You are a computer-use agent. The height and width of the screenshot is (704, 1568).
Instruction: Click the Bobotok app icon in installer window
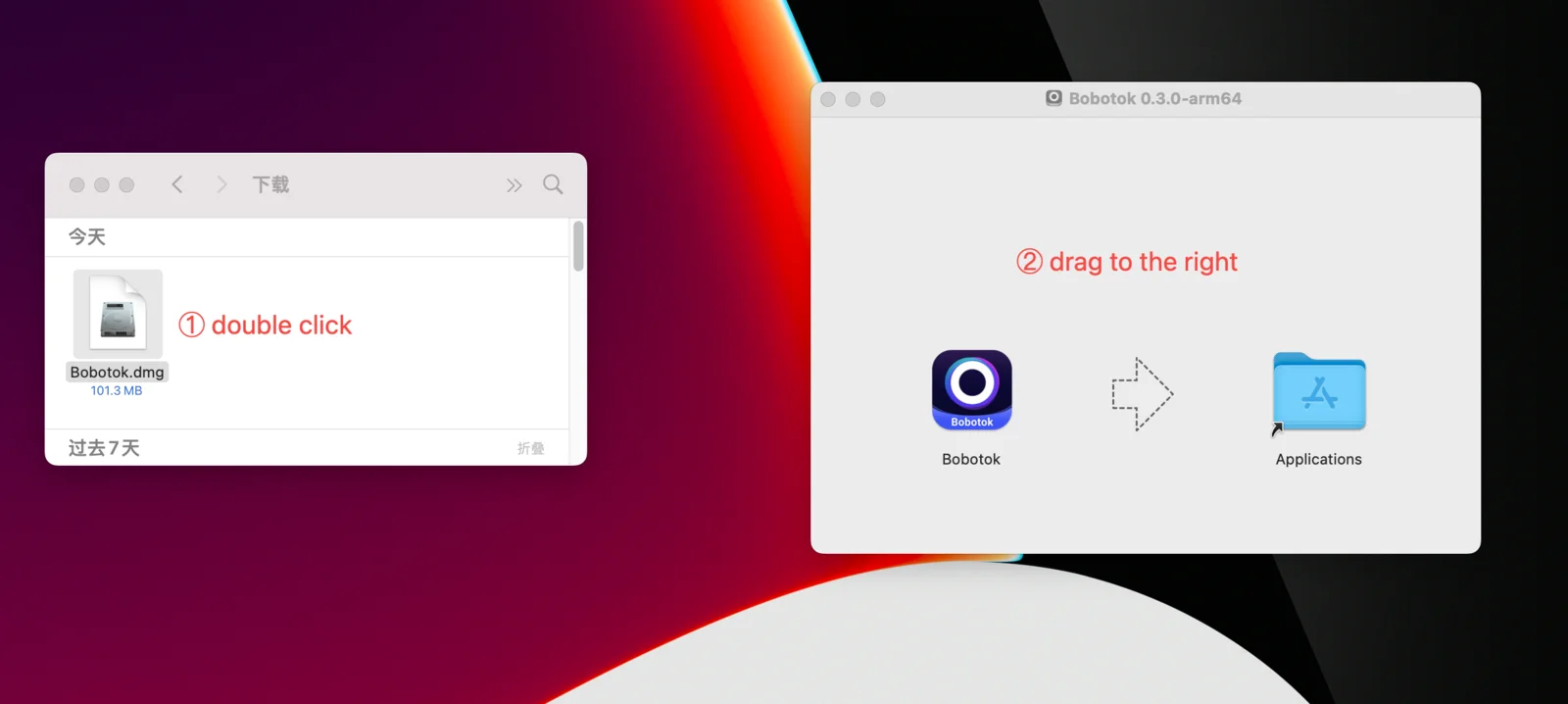(x=971, y=390)
